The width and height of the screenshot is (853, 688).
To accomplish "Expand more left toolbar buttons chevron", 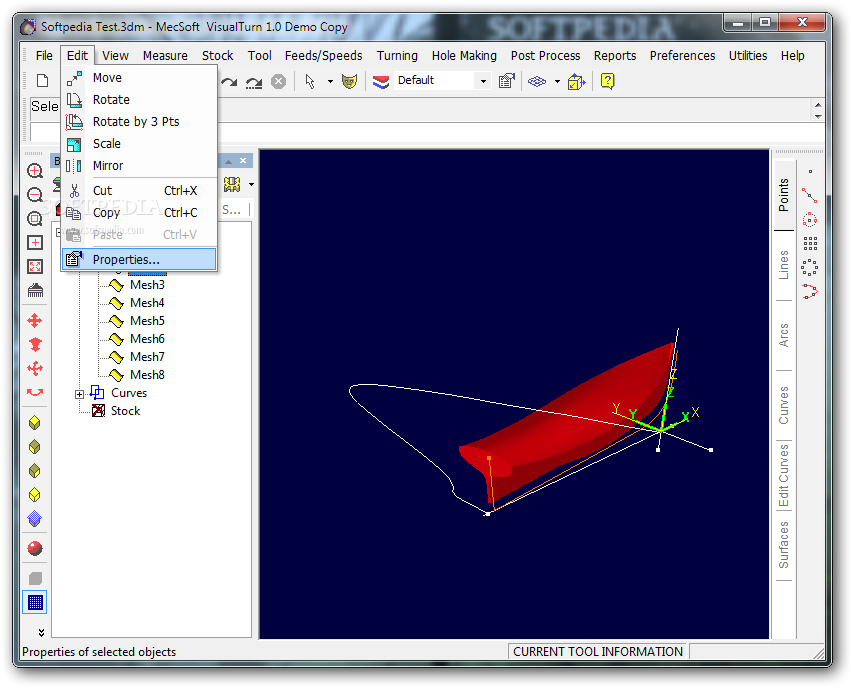I will click(x=41, y=633).
